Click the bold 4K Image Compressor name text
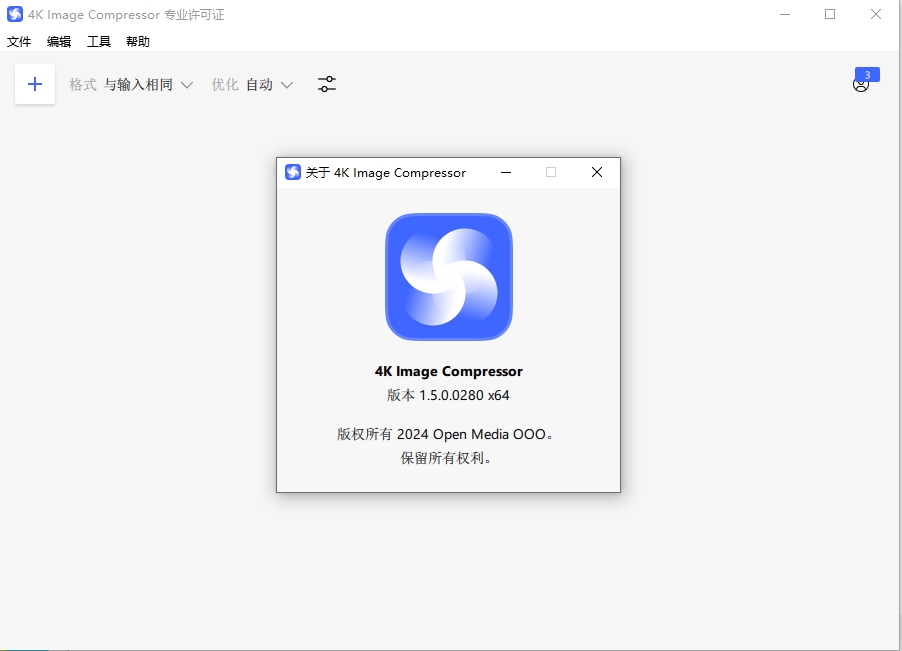 (x=449, y=372)
